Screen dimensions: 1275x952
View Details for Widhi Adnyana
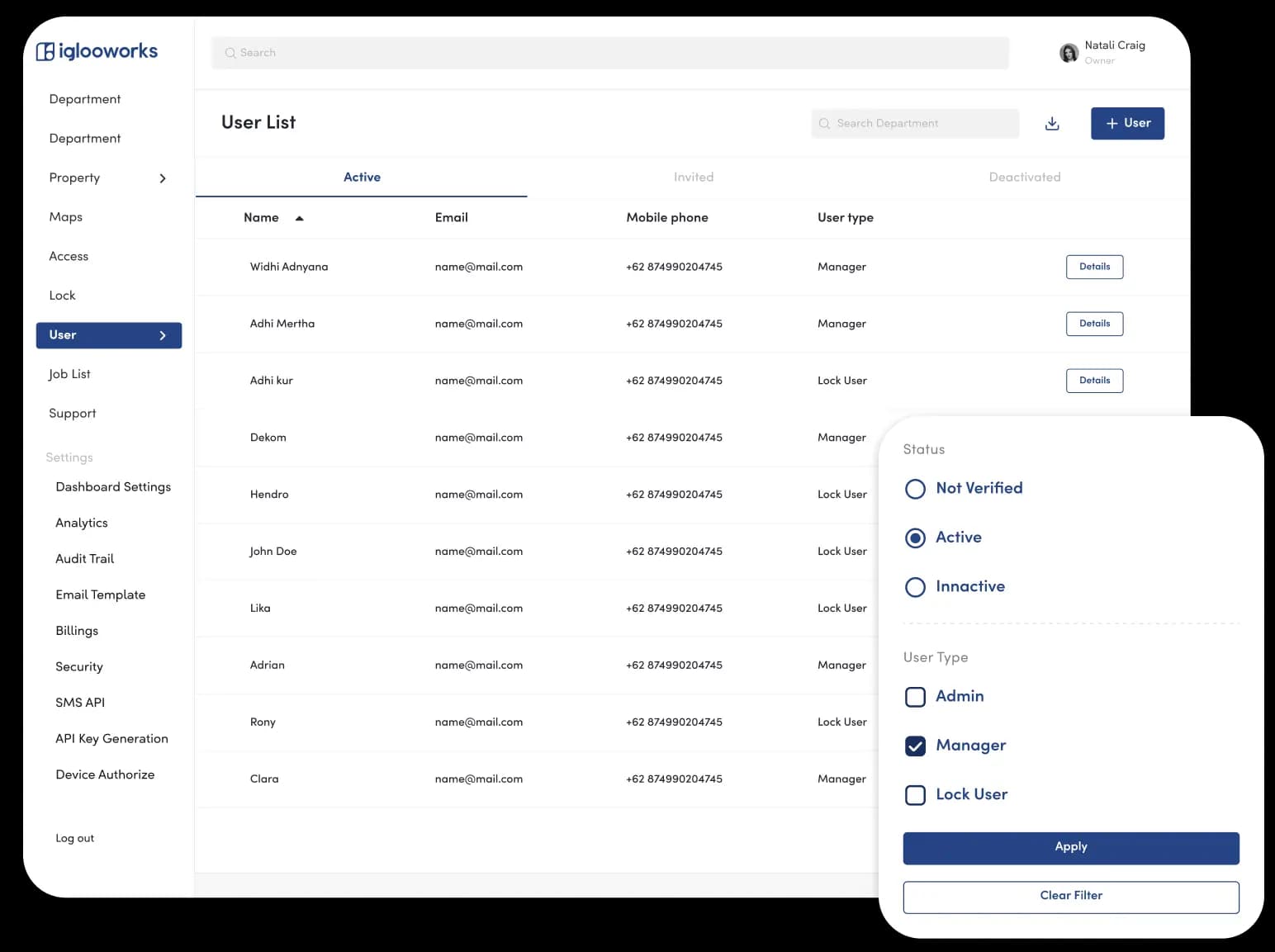point(1094,267)
